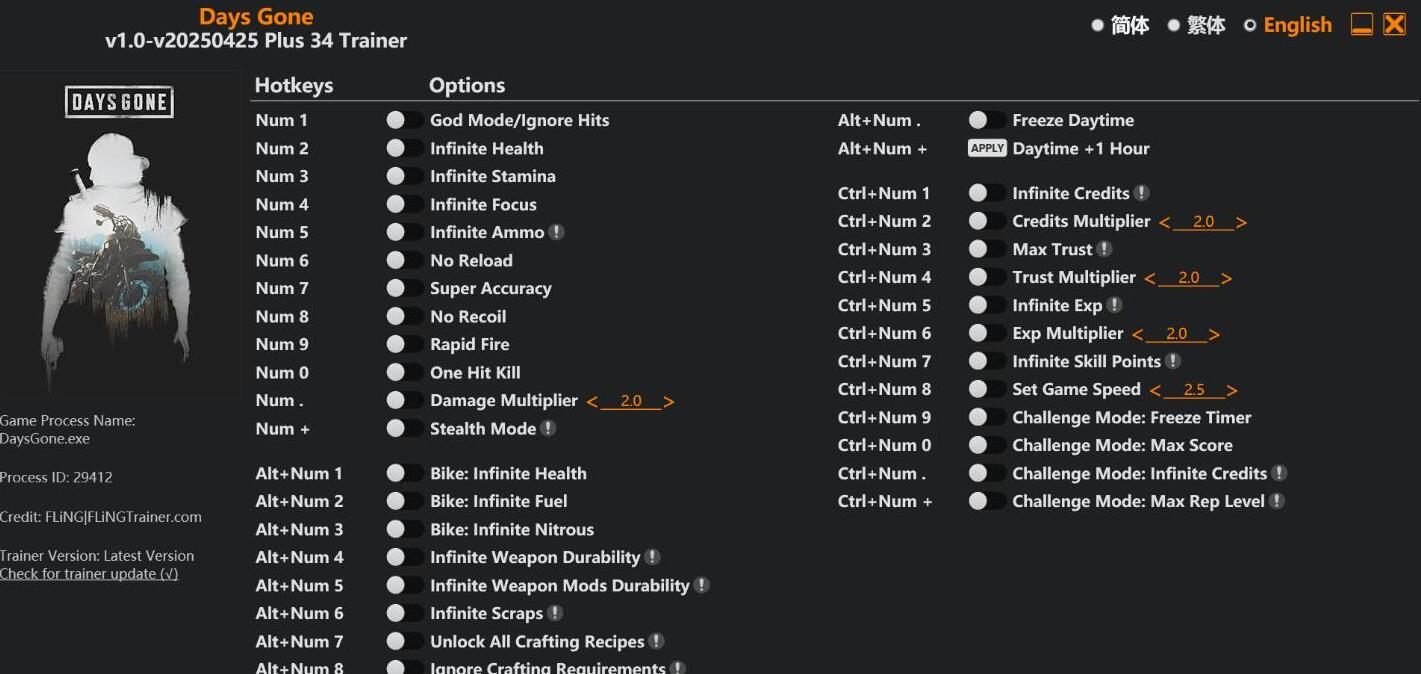Image resolution: width=1421 pixels, height=674 pixels.
Task: Turn on Bike: Infinite Fuel
Action: click(404, 501)
